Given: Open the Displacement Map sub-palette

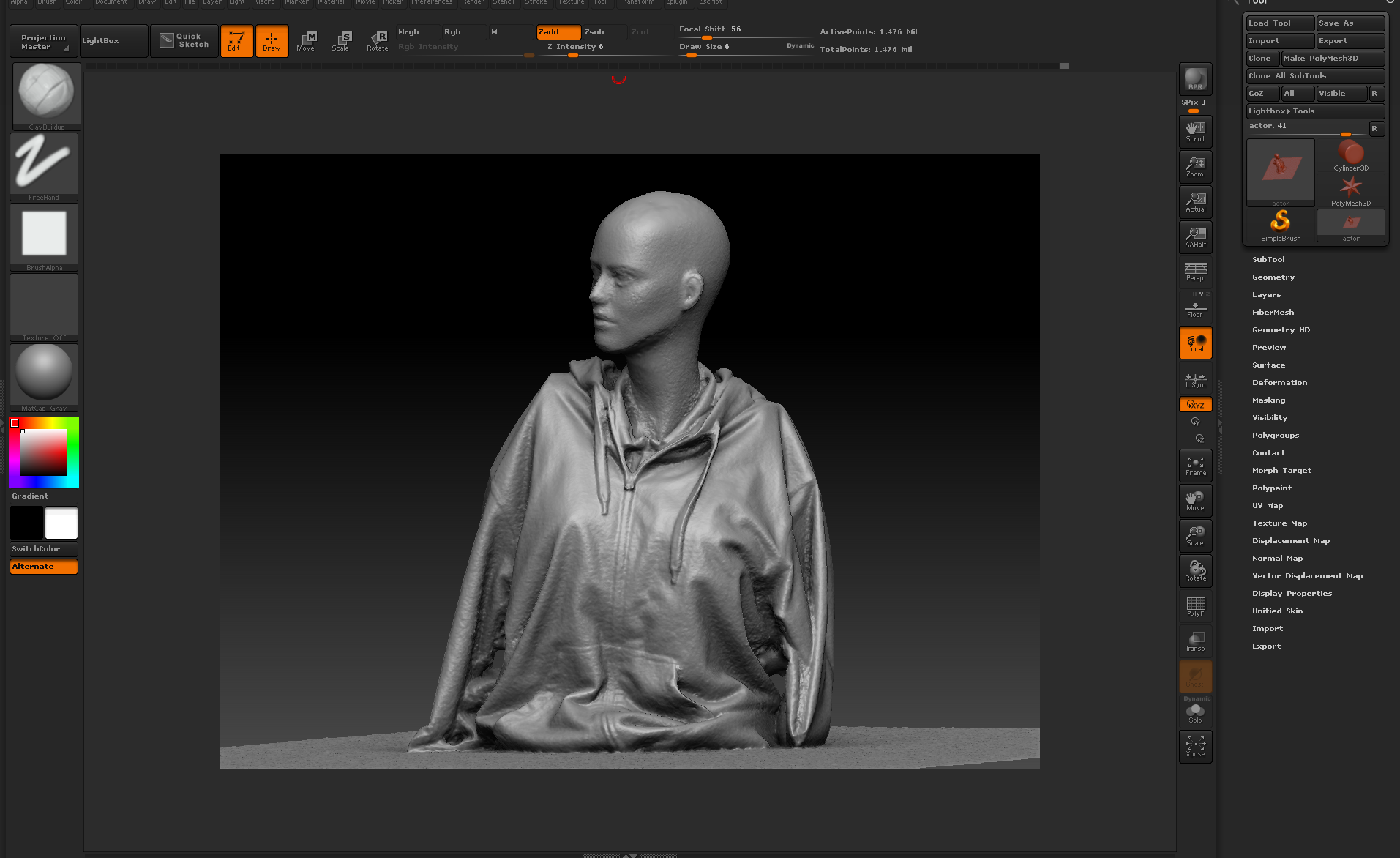Looking at the screenshot, I should tap(1291, 541).
